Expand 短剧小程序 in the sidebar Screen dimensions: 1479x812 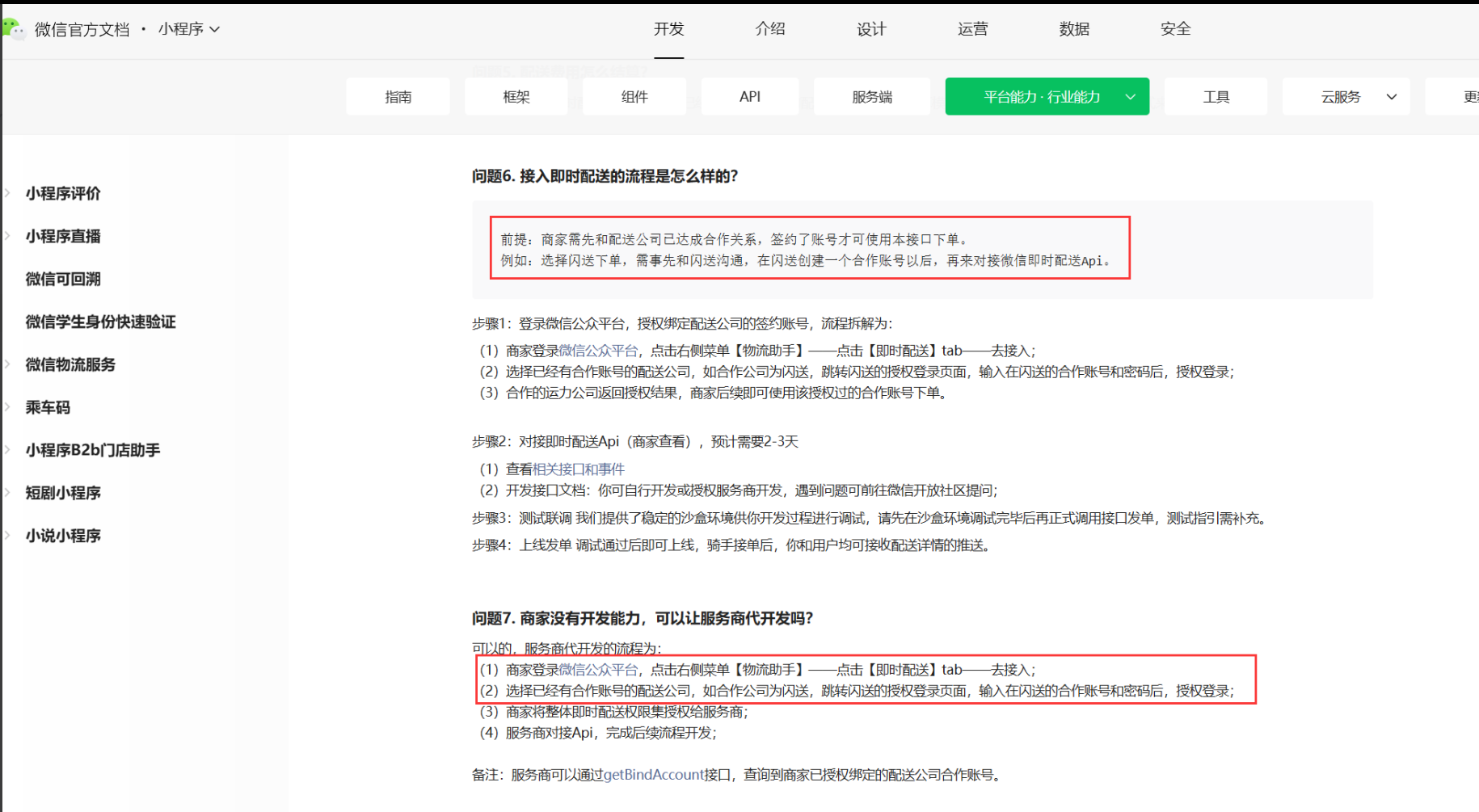click(63, 493)
